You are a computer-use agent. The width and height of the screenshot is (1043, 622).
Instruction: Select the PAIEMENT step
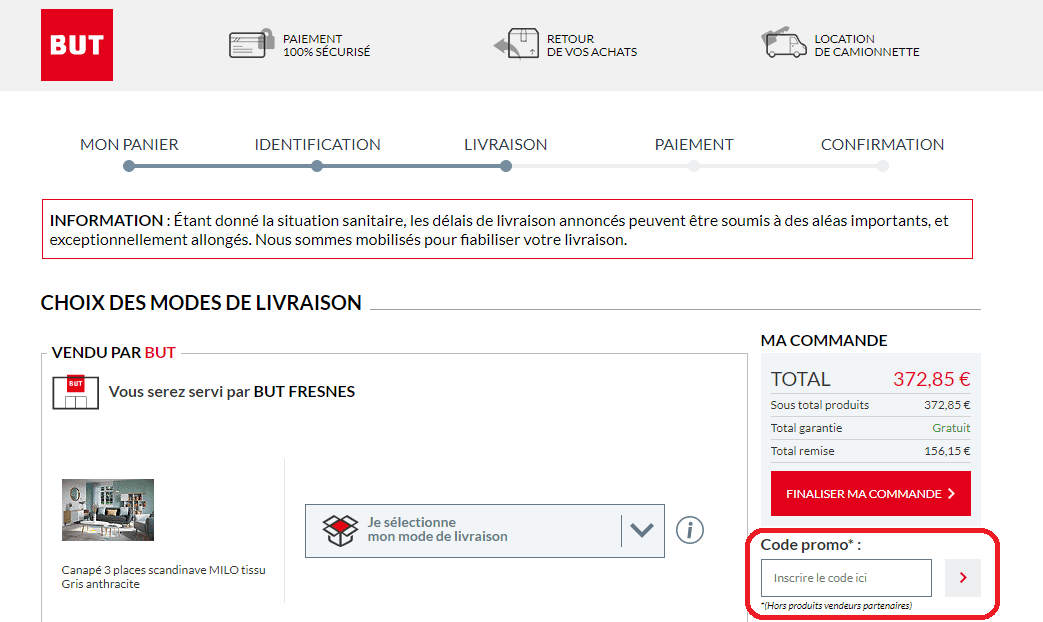(x=694, y=144)
